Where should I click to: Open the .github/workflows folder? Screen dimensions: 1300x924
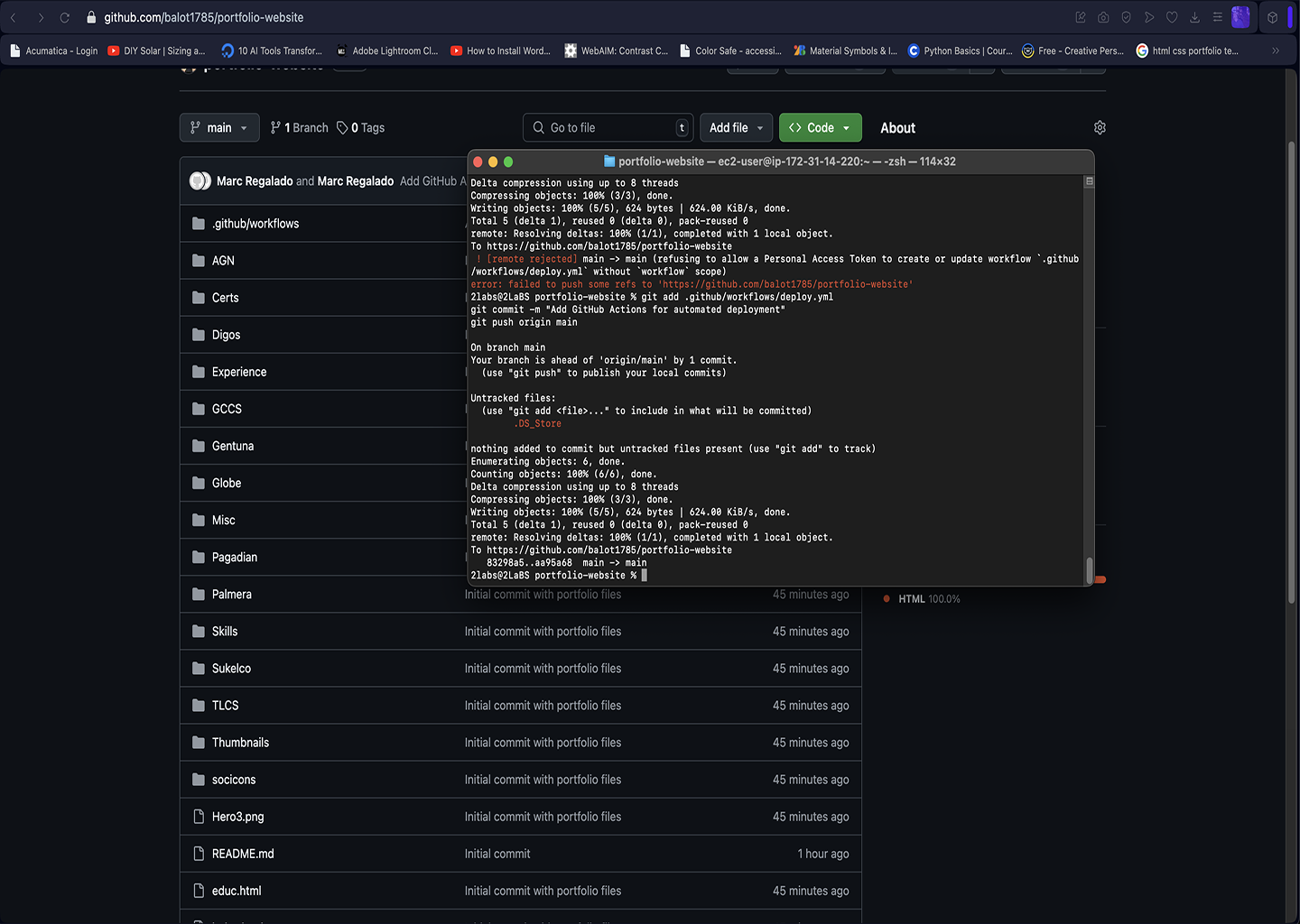tap(255, 224)
